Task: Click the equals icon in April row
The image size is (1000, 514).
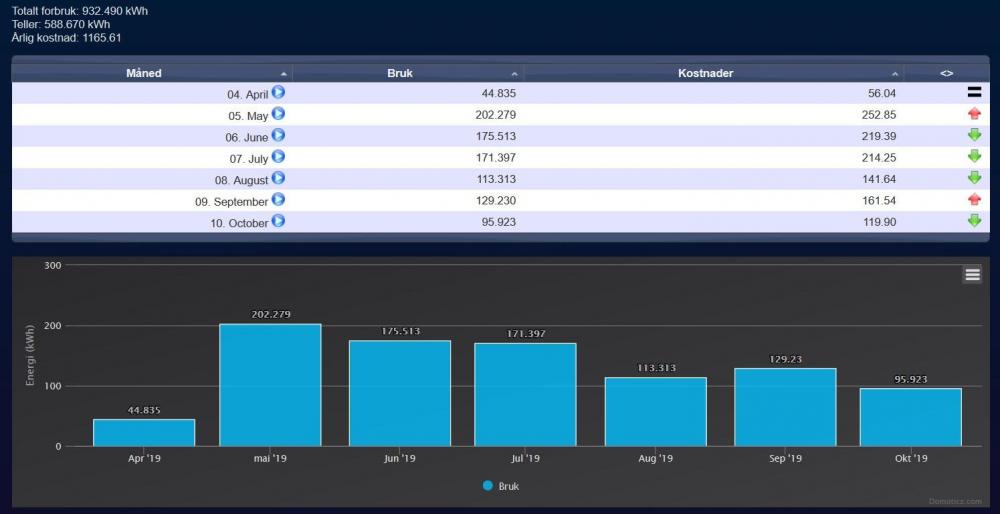Action: tap(974, 92)
